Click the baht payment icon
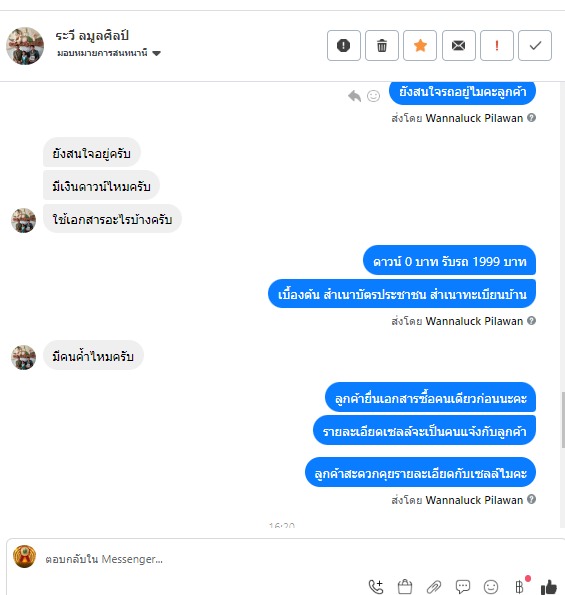The image size is (565, 595). click(520, 587)
